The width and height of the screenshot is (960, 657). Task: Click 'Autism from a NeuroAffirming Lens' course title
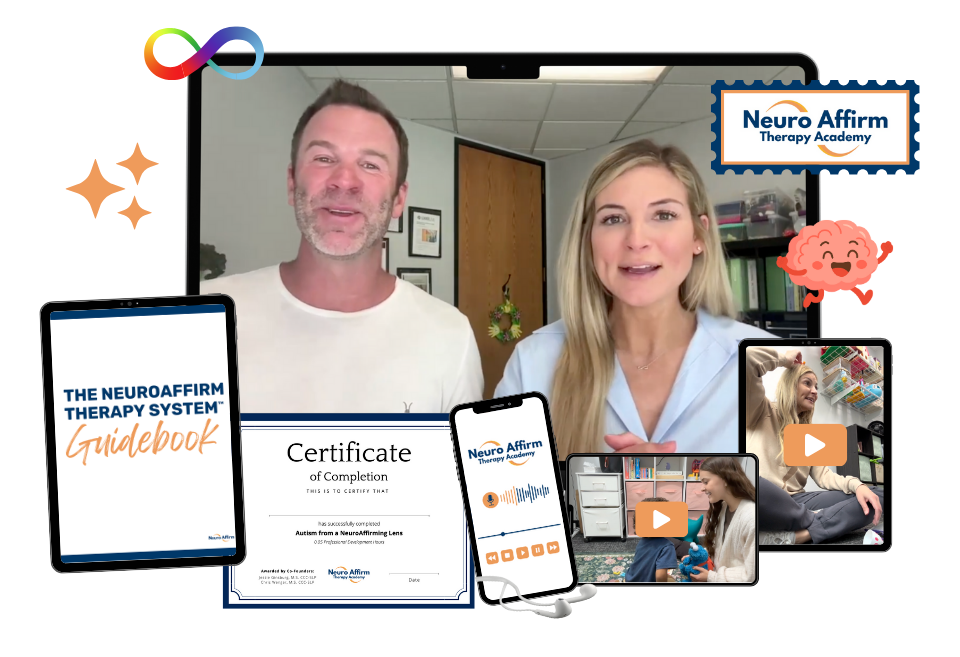coord(349,533)
